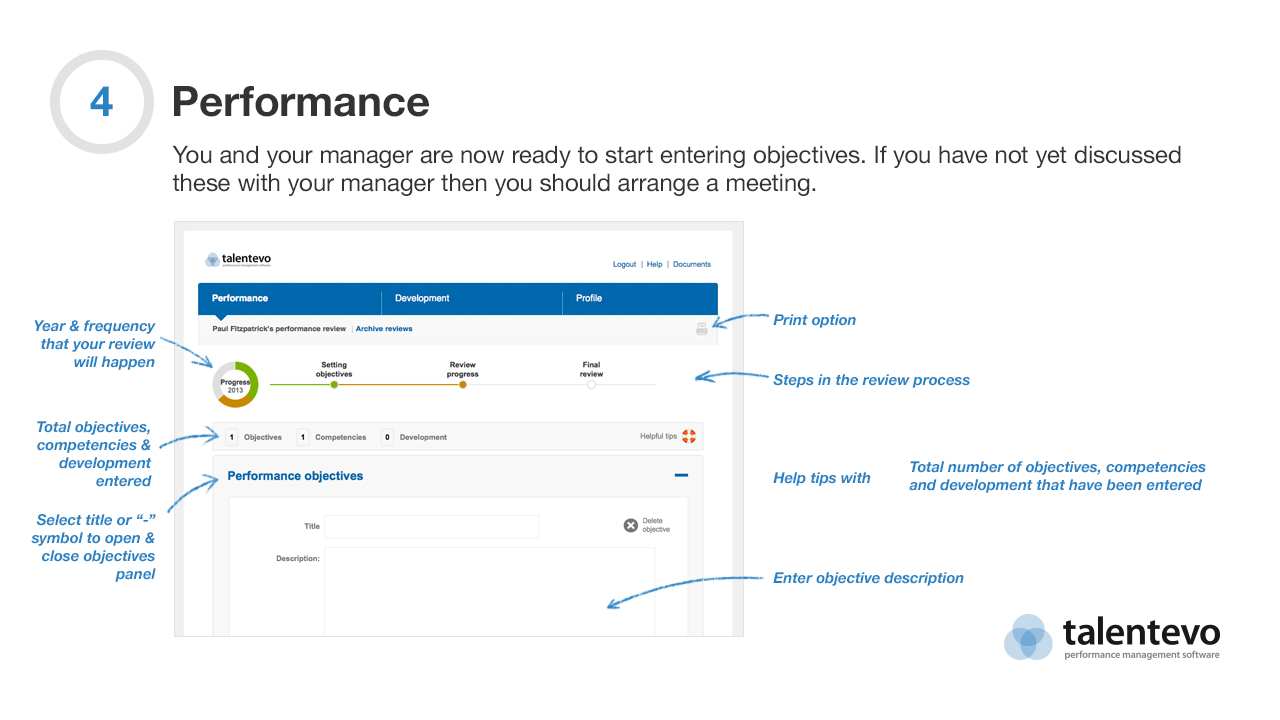This screenshot has width=1280, height=720.
Task: Click the Delete objective X icon
Action: point(631,525)
